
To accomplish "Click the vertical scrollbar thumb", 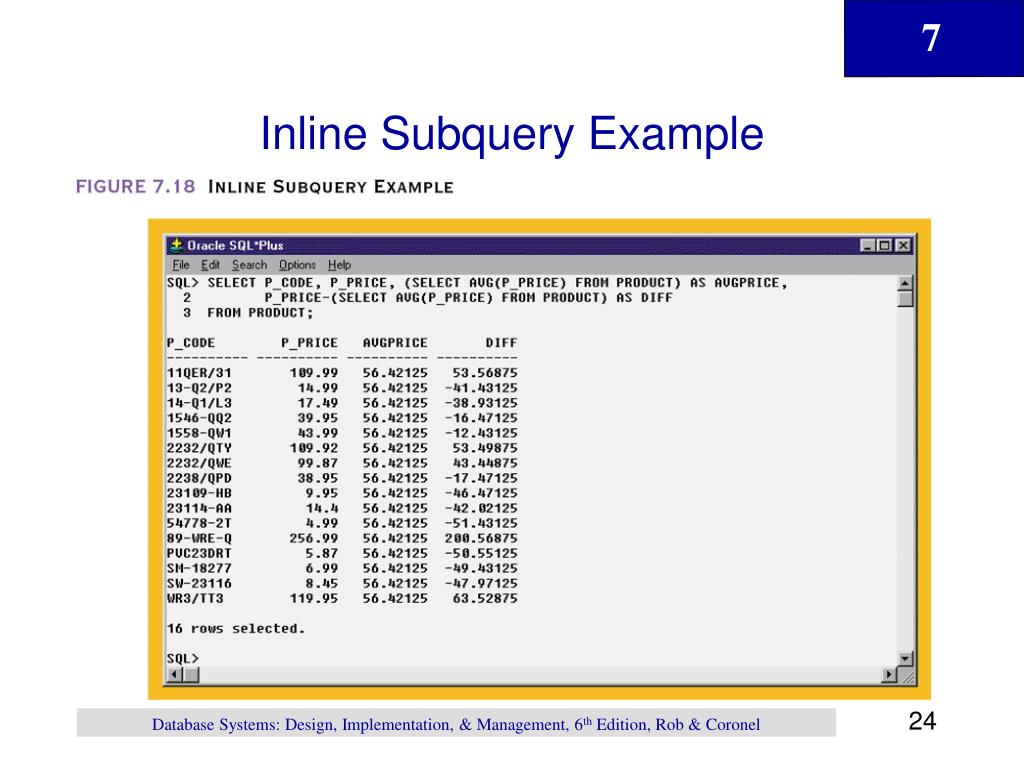I will click(x=905, y=299).
